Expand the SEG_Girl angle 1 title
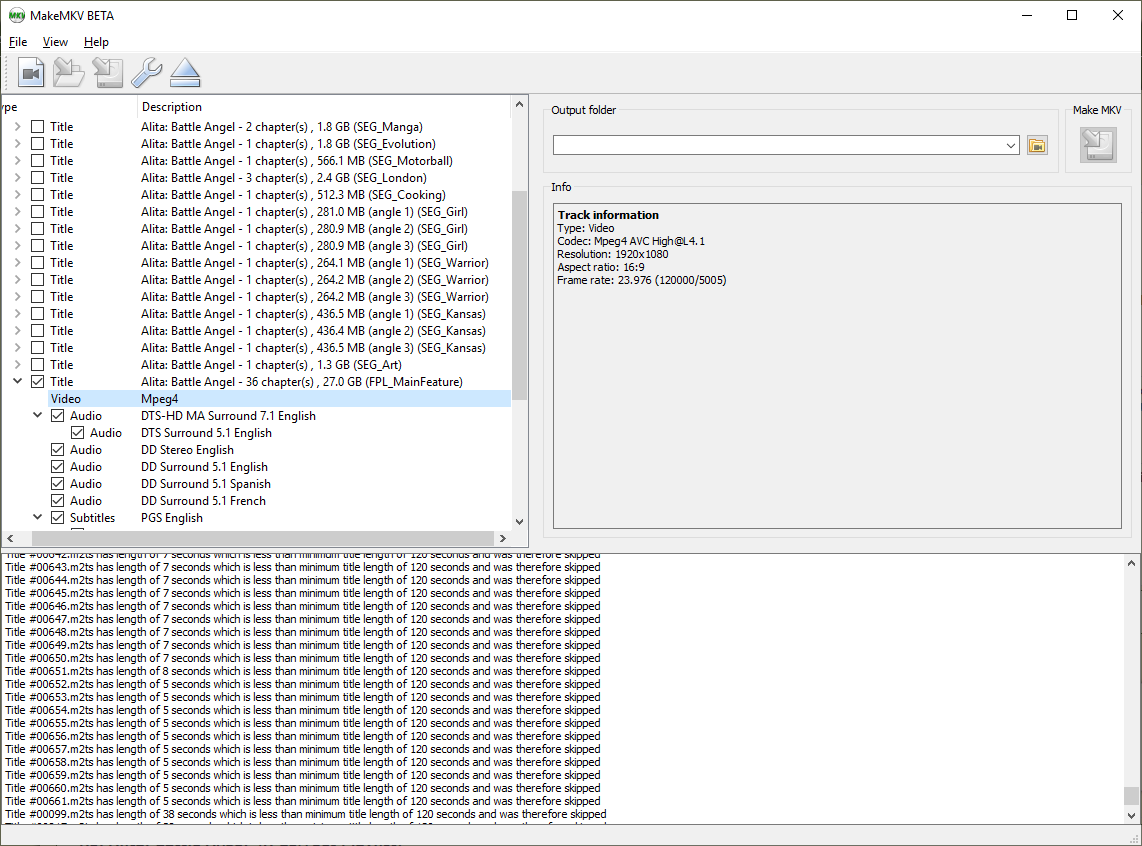 [x=17, y=212]
